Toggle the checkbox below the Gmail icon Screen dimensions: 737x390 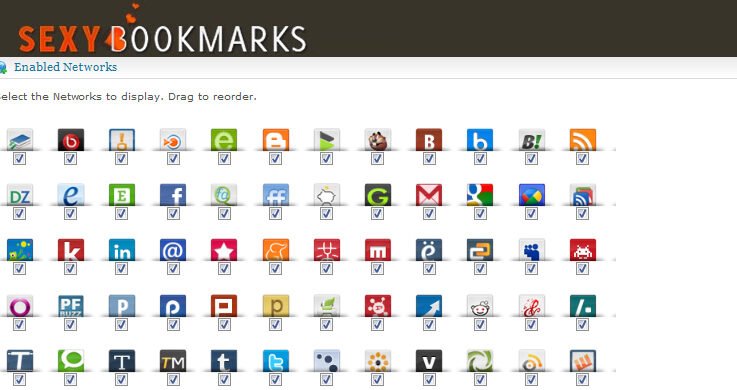click(429, 214)
